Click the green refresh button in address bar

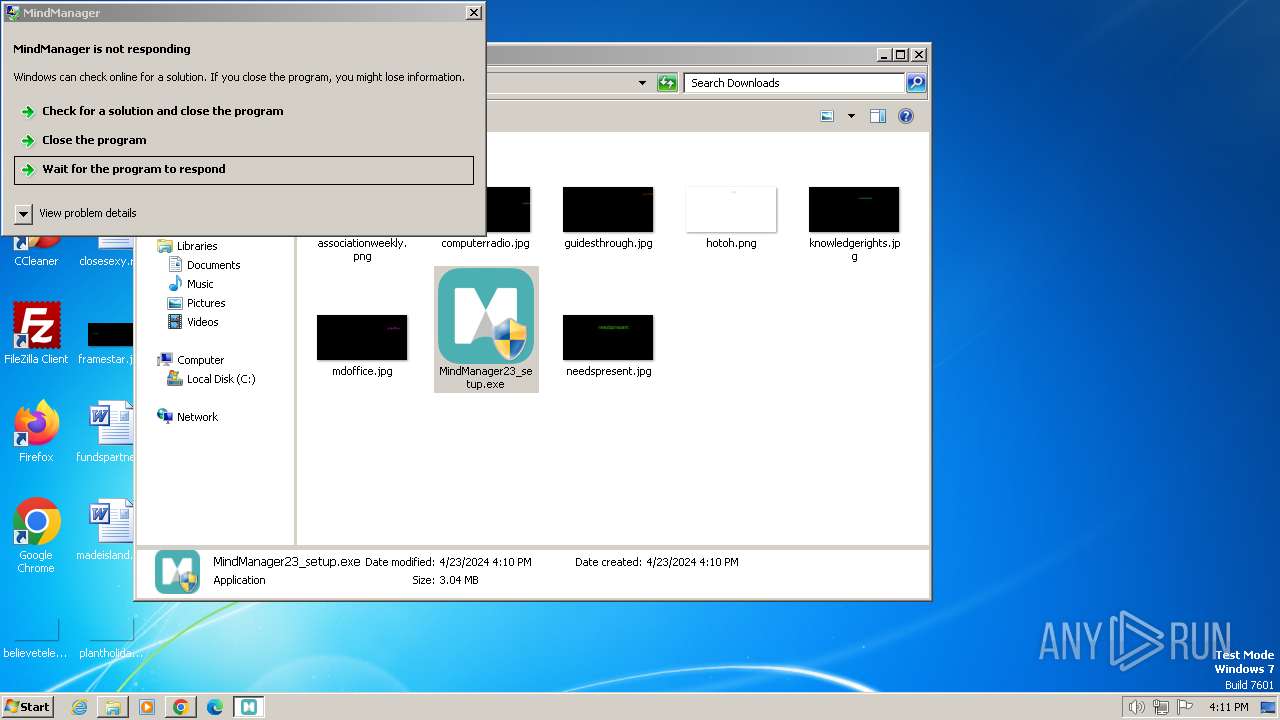(667, 83)
